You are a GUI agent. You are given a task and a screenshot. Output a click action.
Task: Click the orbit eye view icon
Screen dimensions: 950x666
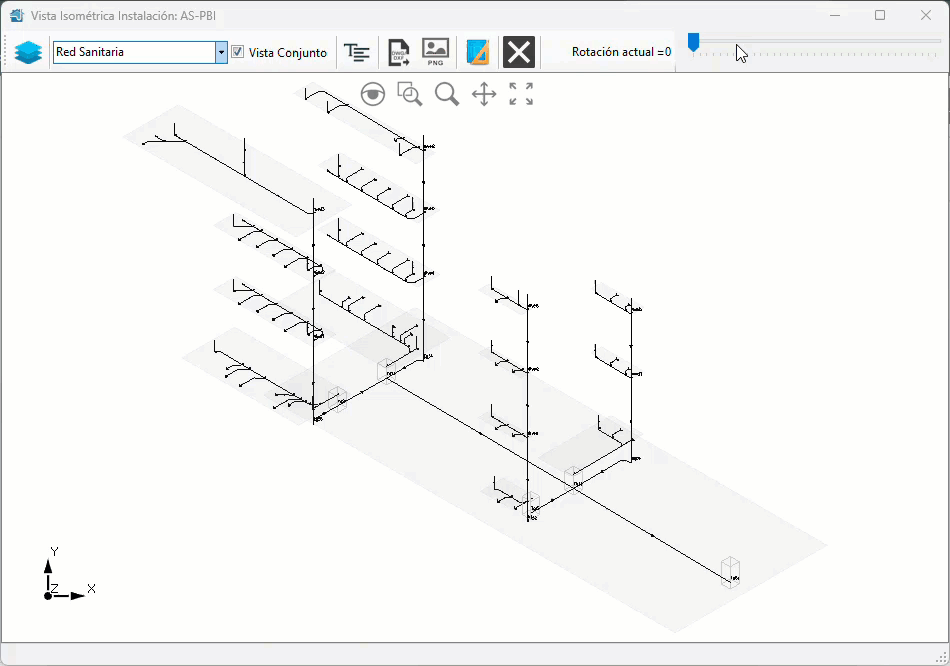point(373,95)
